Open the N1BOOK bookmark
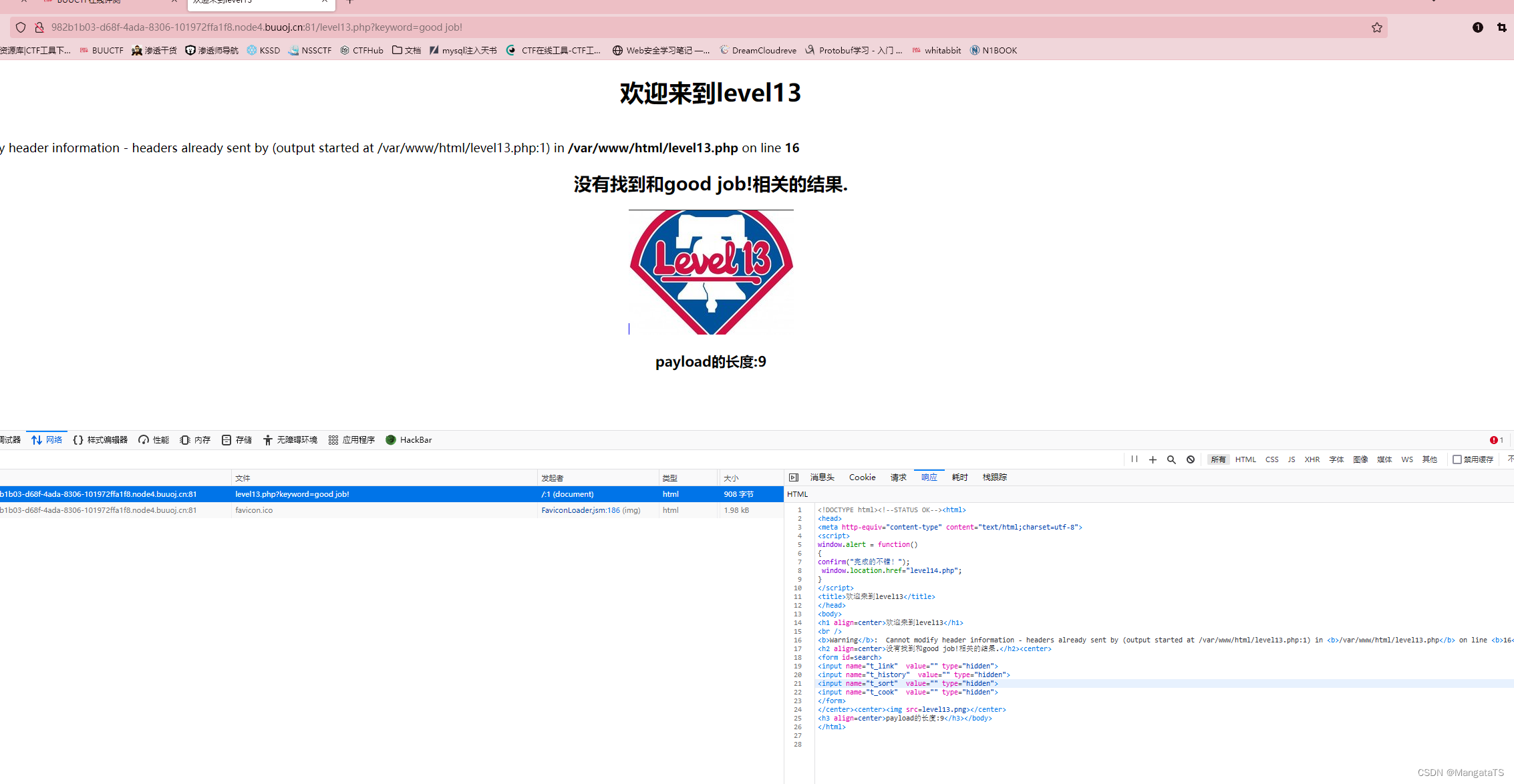 994,50
